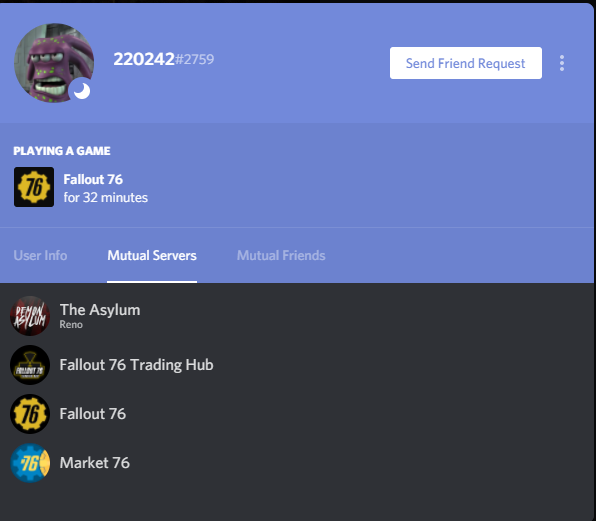596x521 pixels.
Task: Click the Fallout 76 activity game title
Action: (x=93, y=179)
